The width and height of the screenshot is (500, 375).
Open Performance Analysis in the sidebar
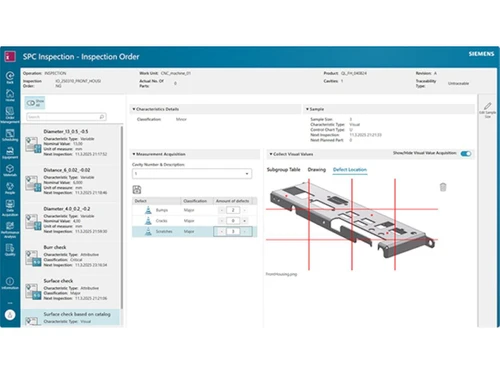point(10,230)
